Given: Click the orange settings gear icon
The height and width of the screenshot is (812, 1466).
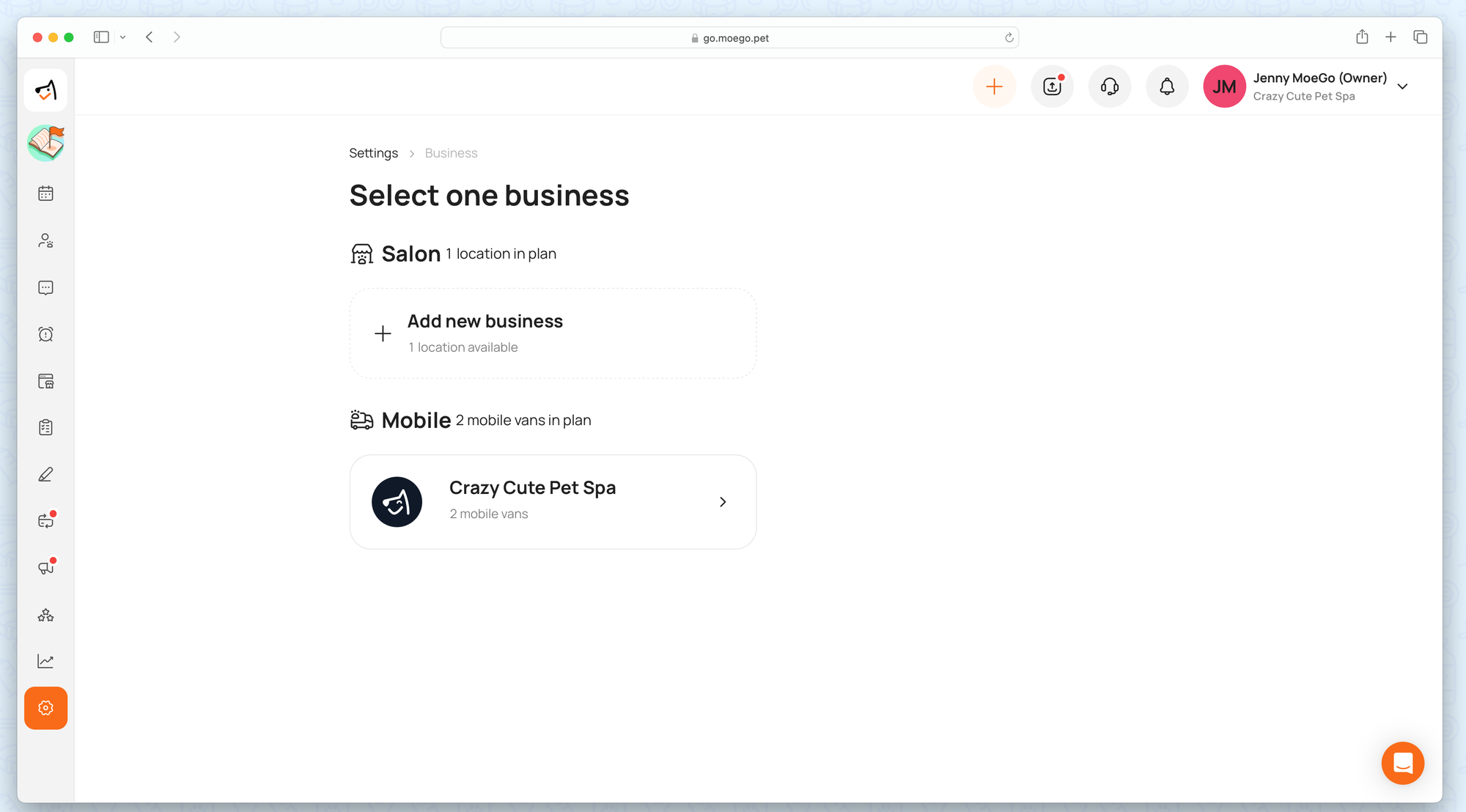Looking at the screenshot, I should tap(45, 708).
